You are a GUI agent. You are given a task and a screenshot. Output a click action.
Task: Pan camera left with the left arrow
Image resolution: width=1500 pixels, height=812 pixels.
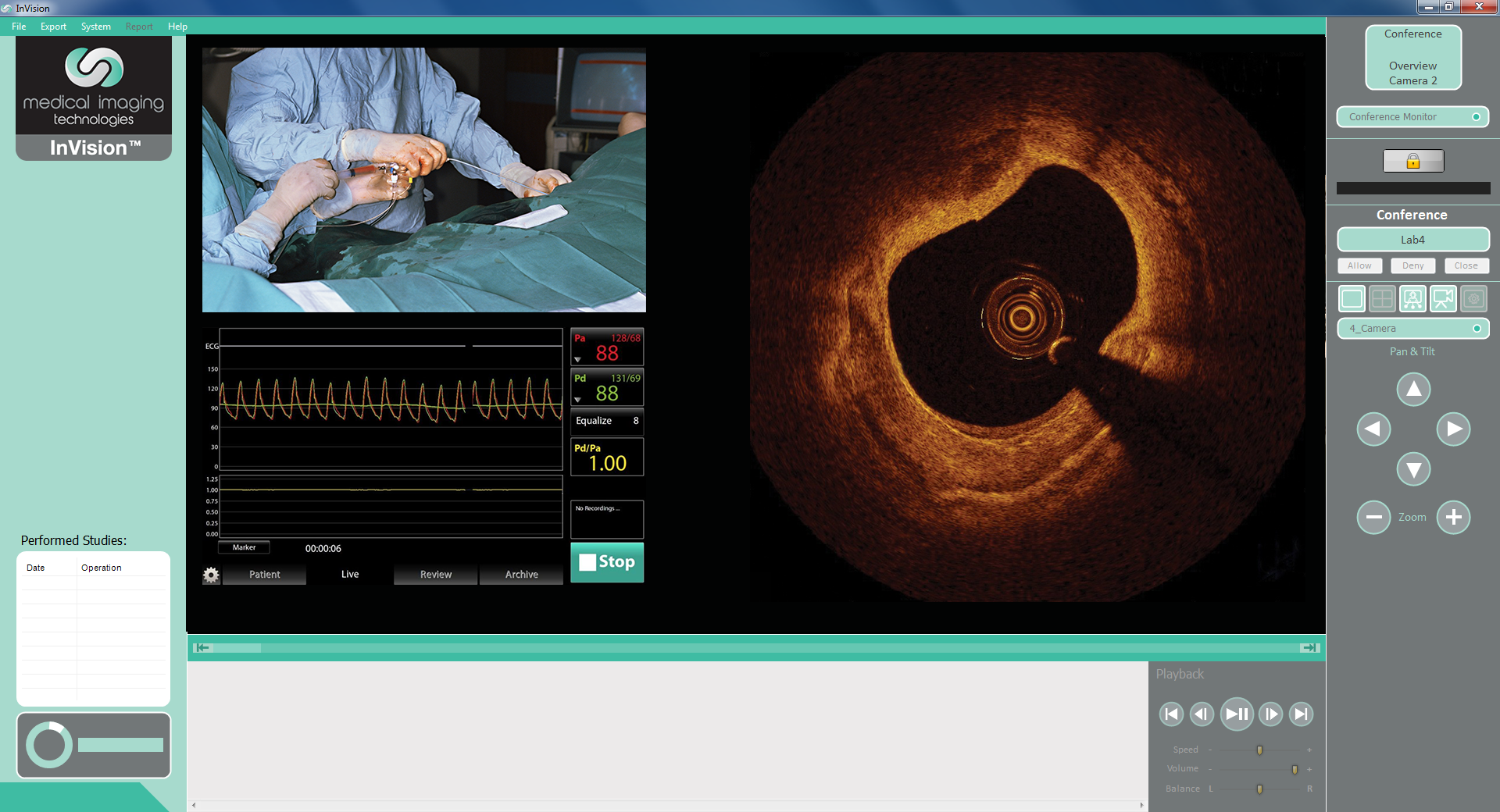click(x=1373, y=429)
